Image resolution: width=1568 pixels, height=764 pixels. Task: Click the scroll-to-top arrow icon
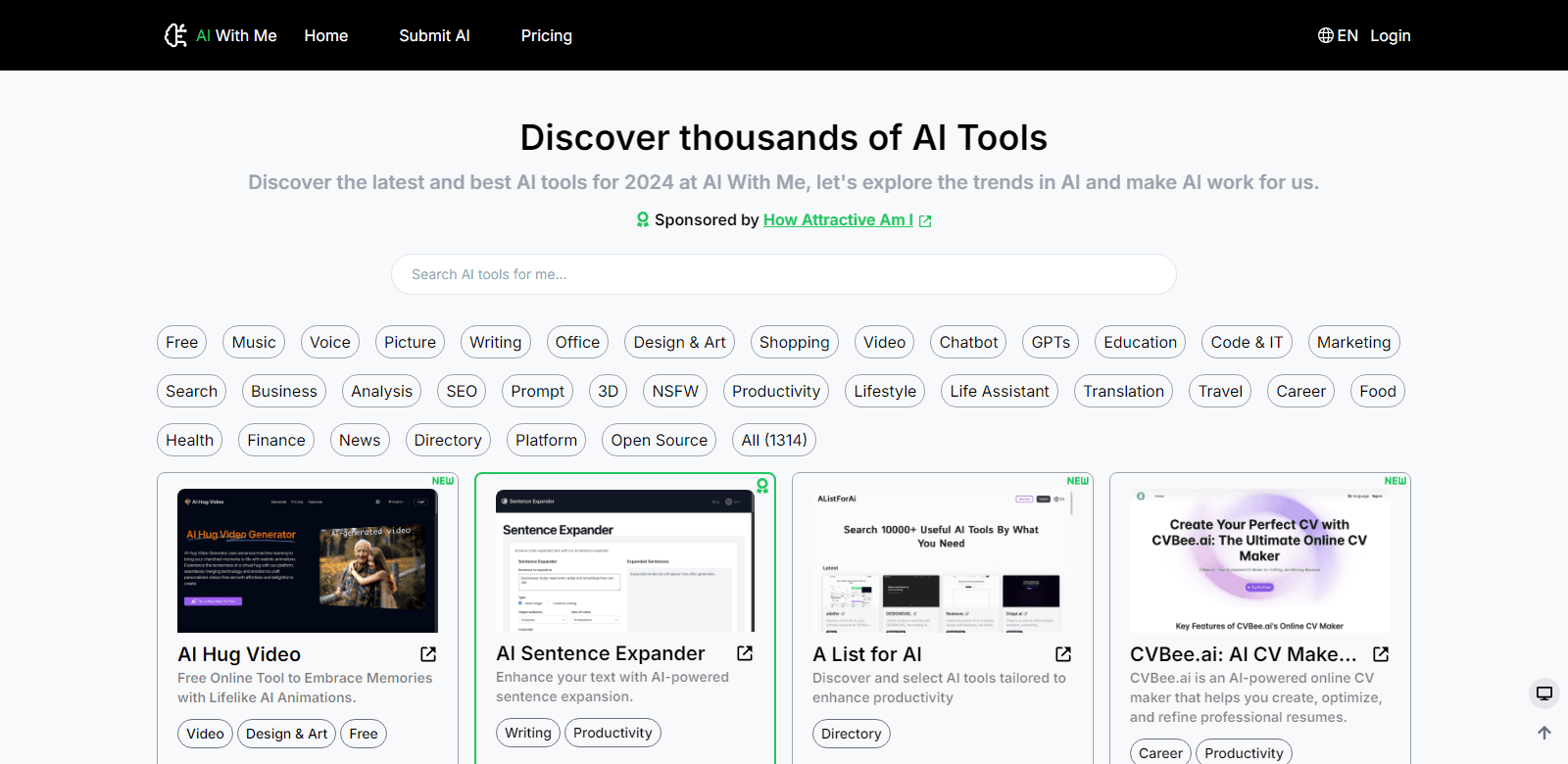click(x=1544, y=733)
